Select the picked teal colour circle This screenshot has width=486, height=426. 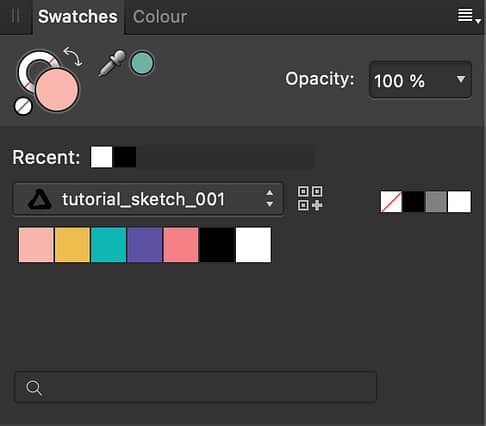(142, 63)
